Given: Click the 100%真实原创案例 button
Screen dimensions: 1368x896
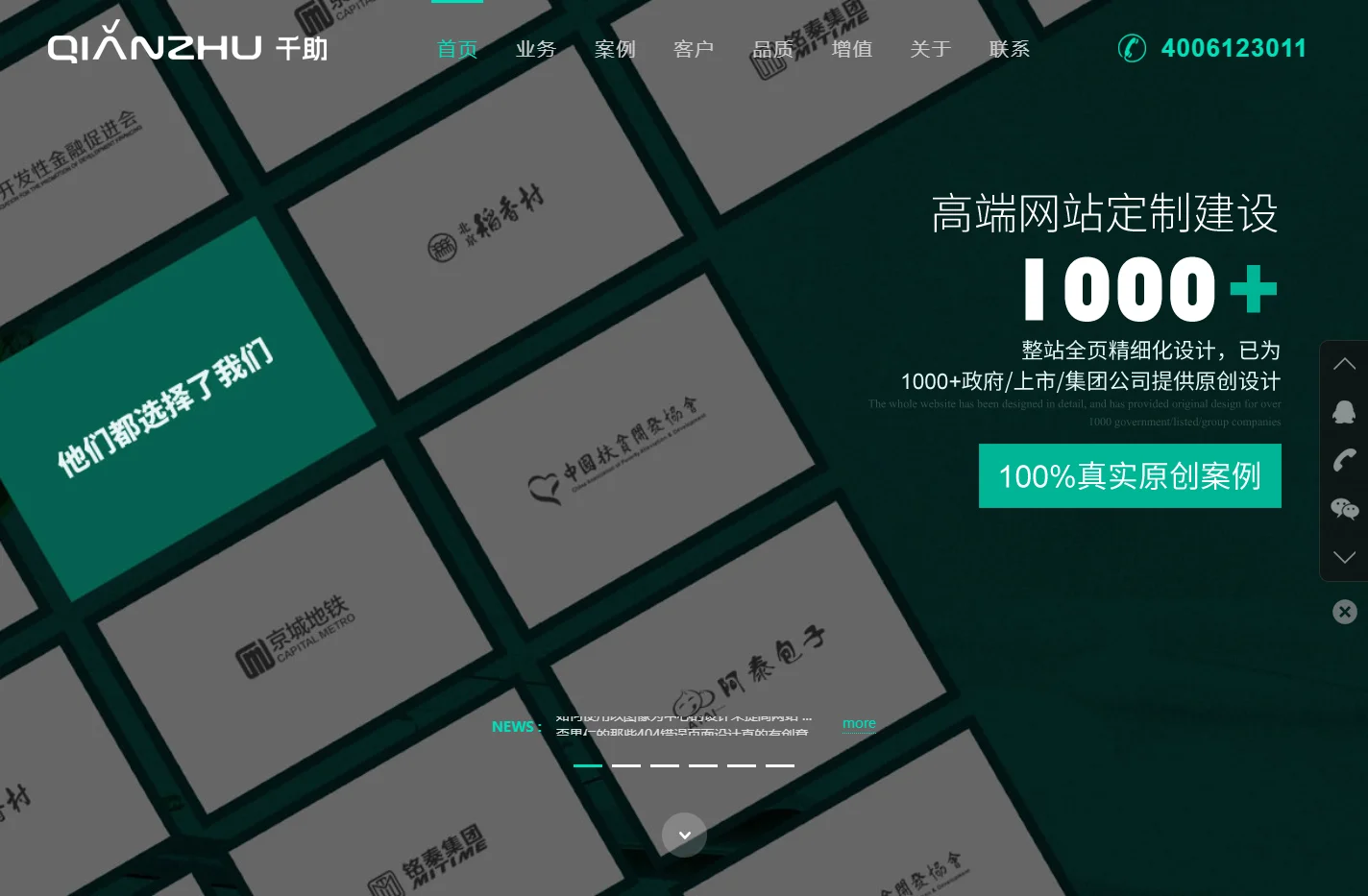Looking at the screenshot, I should coord(1130,475).
